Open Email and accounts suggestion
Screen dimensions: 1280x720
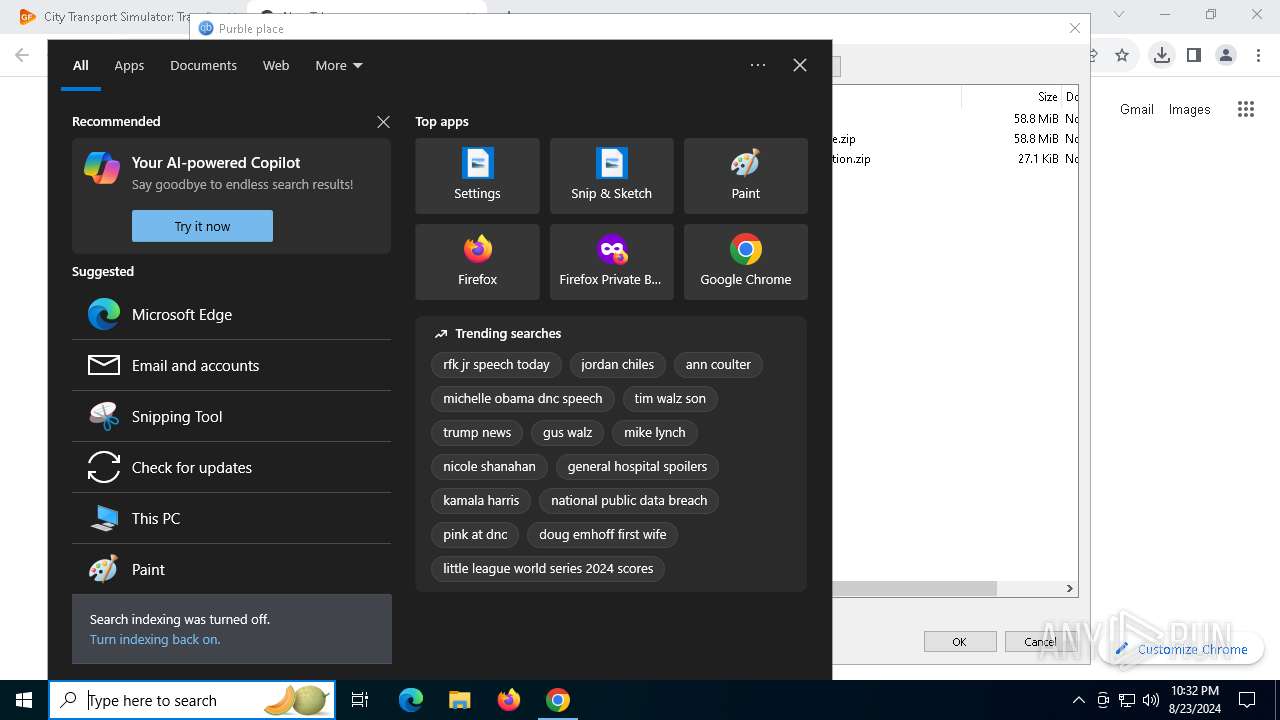pos(231,365)
